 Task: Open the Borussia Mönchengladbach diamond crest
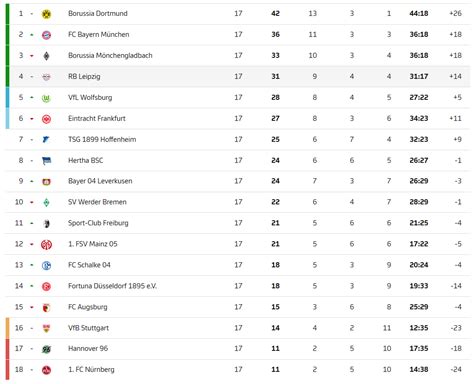coord(46,56)
